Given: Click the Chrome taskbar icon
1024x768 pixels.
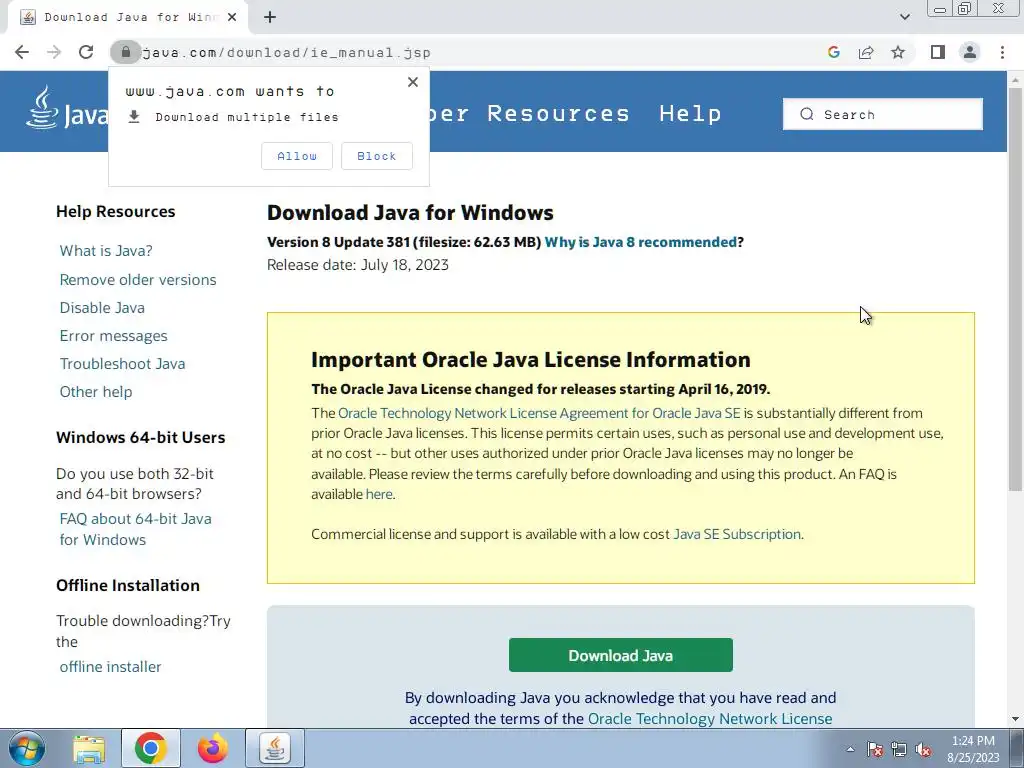Looking at the screenshot, I should point(151,748).
